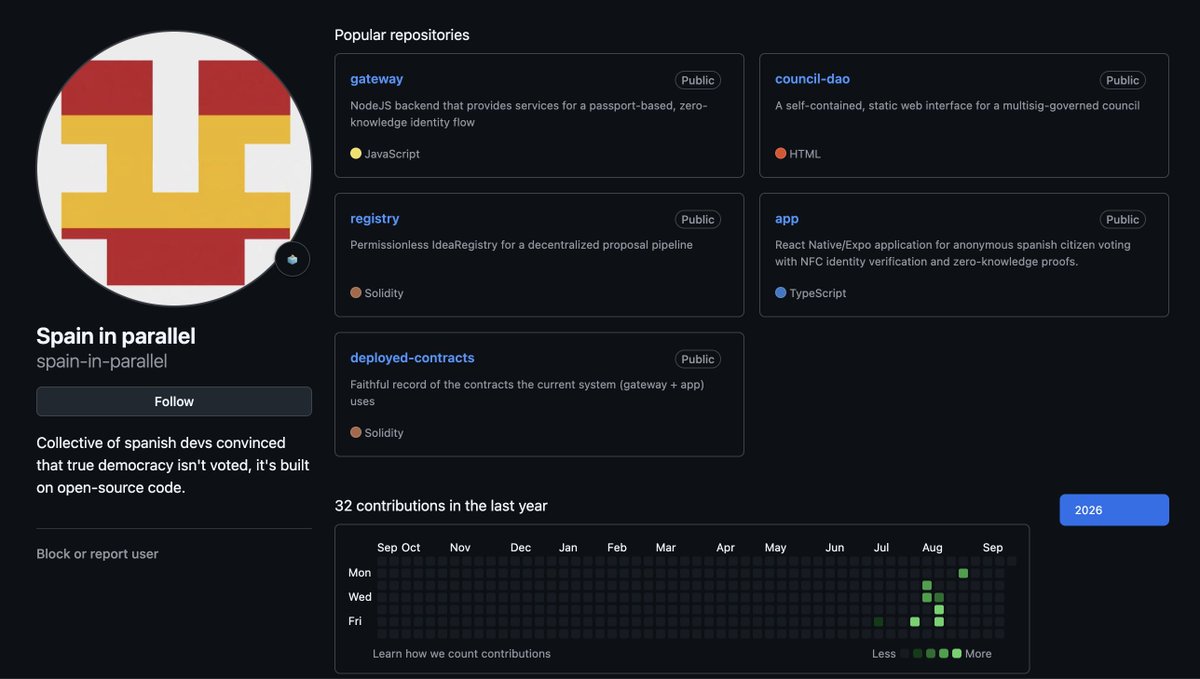1200x679 pixels.
Task: Click 32 contributions in the last year
Action: tap(441, 506)
